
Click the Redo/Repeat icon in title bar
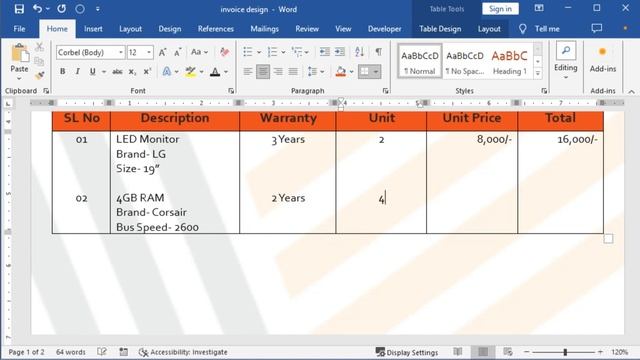[x=62, y=9]
